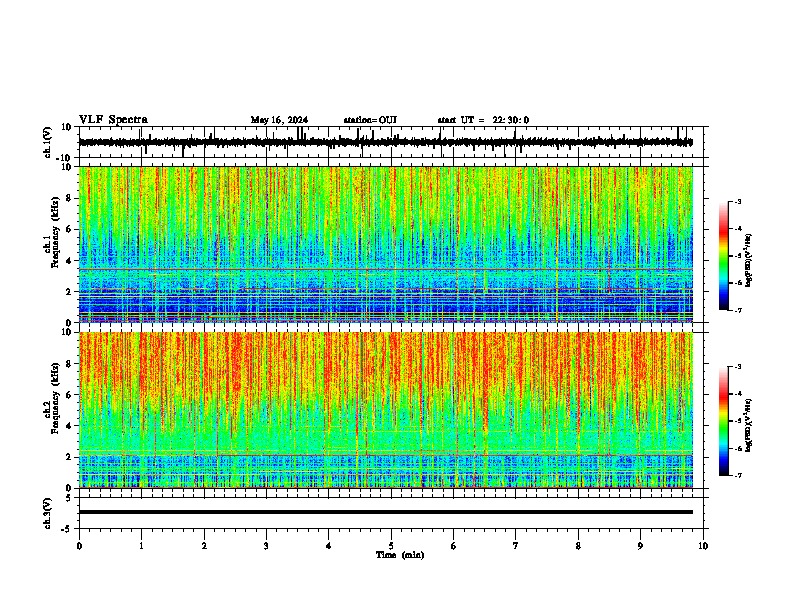This screenshot has width=792, height=612.
Task: Click the ch.2 colorbar log(PSD) label
Action: pyautogui.click(x=748, y=426)
